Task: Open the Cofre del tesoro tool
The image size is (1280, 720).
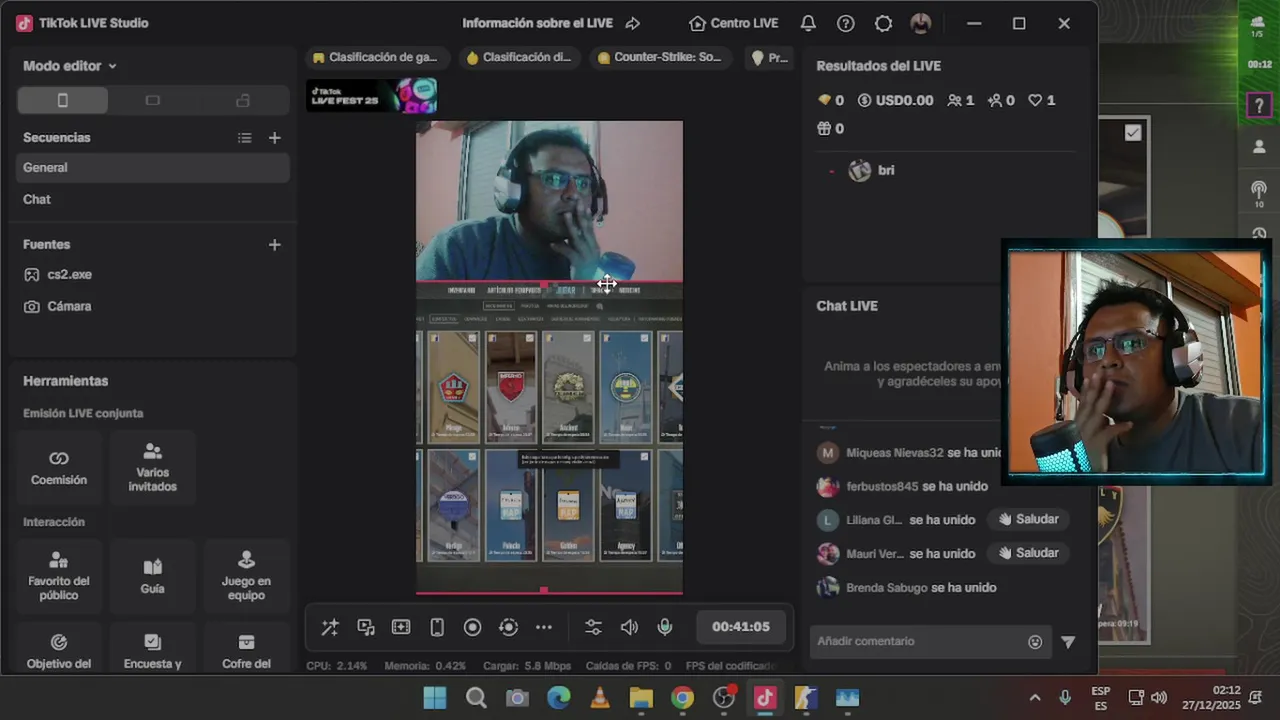Action: click(246, 649)
